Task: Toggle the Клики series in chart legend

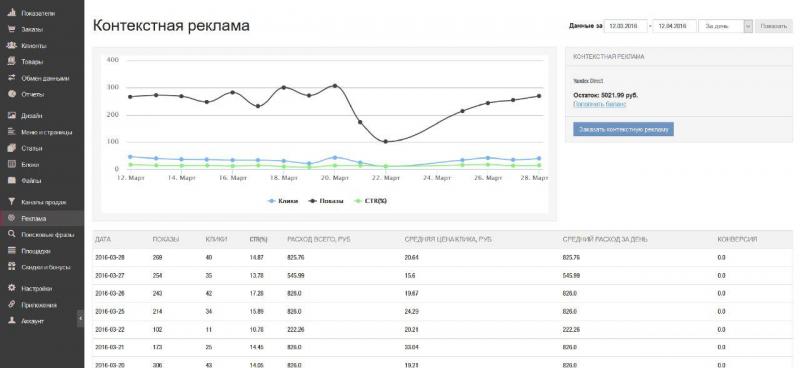Action: pos(283,201)
